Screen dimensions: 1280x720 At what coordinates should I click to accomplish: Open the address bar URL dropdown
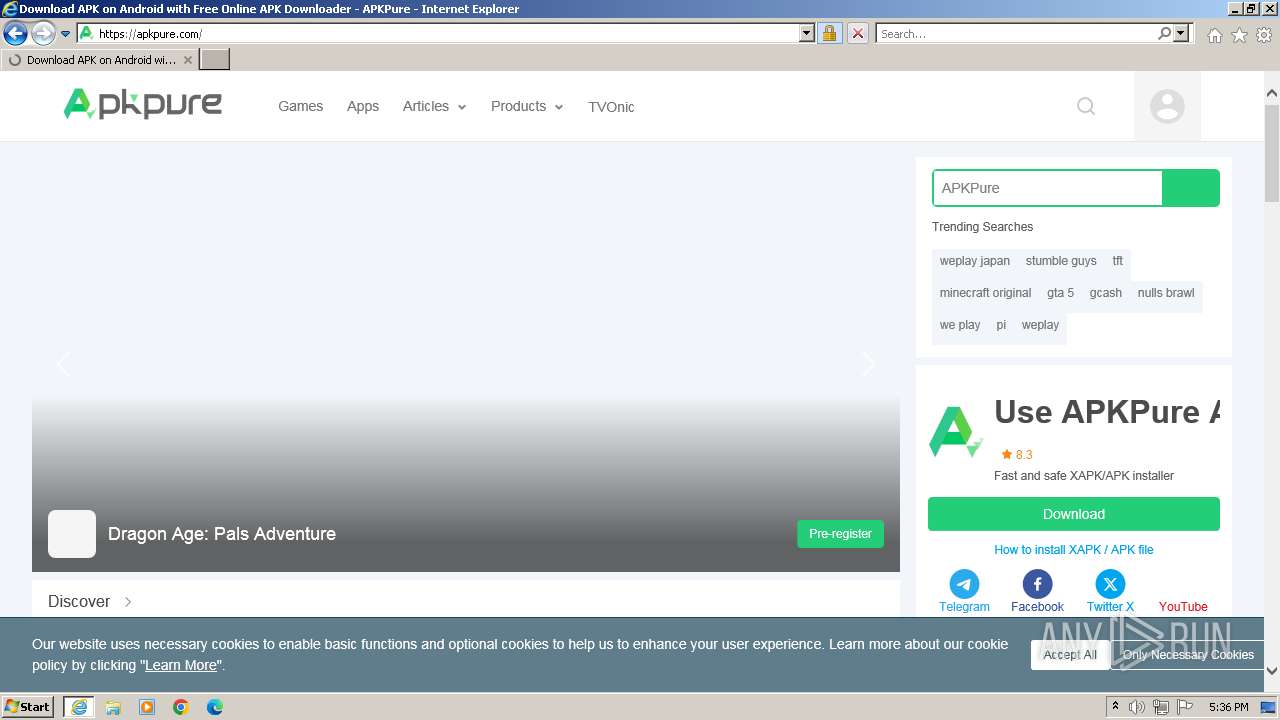tap(807, 33)
